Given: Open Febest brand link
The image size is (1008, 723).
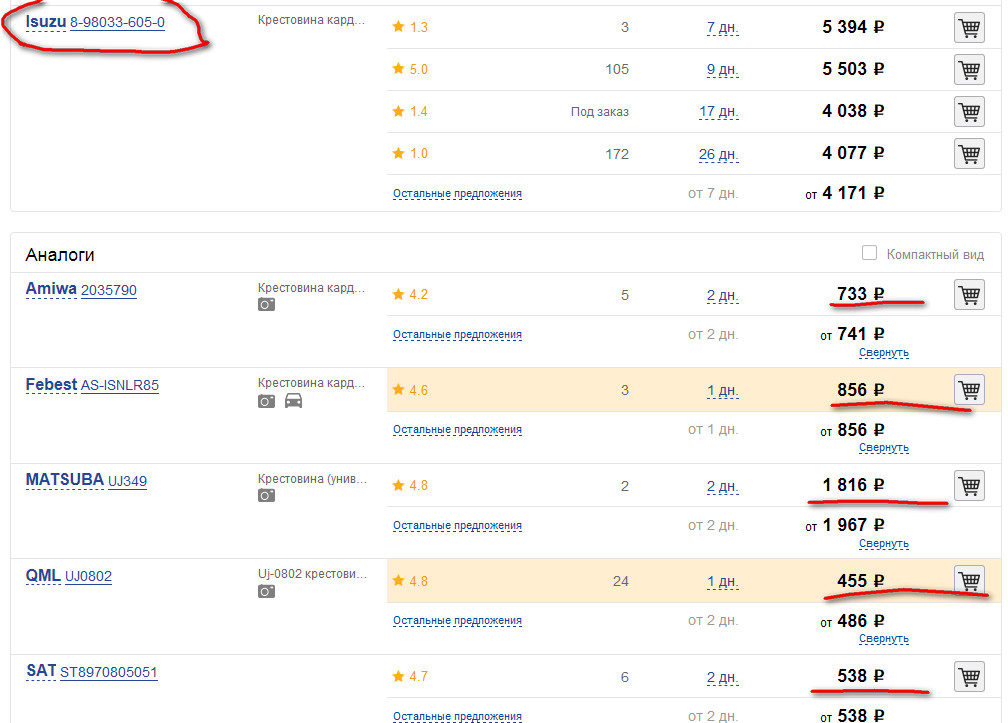Looking at the screenshot, I should [51, 384].
